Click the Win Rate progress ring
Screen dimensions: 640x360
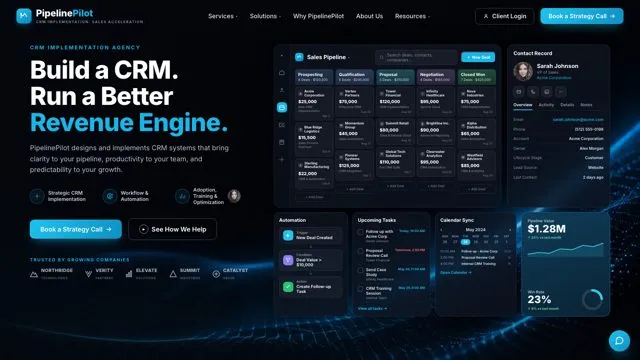[592, 300]
